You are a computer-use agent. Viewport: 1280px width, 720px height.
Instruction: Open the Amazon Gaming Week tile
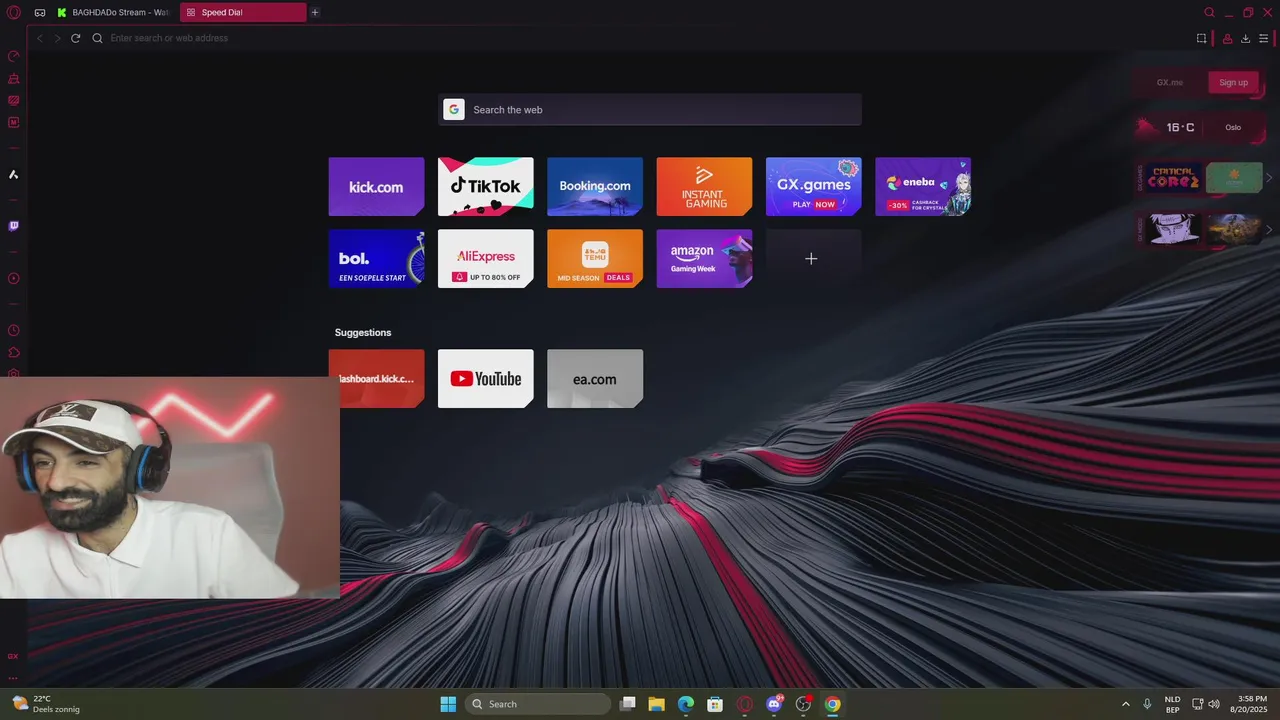[704, 258]
